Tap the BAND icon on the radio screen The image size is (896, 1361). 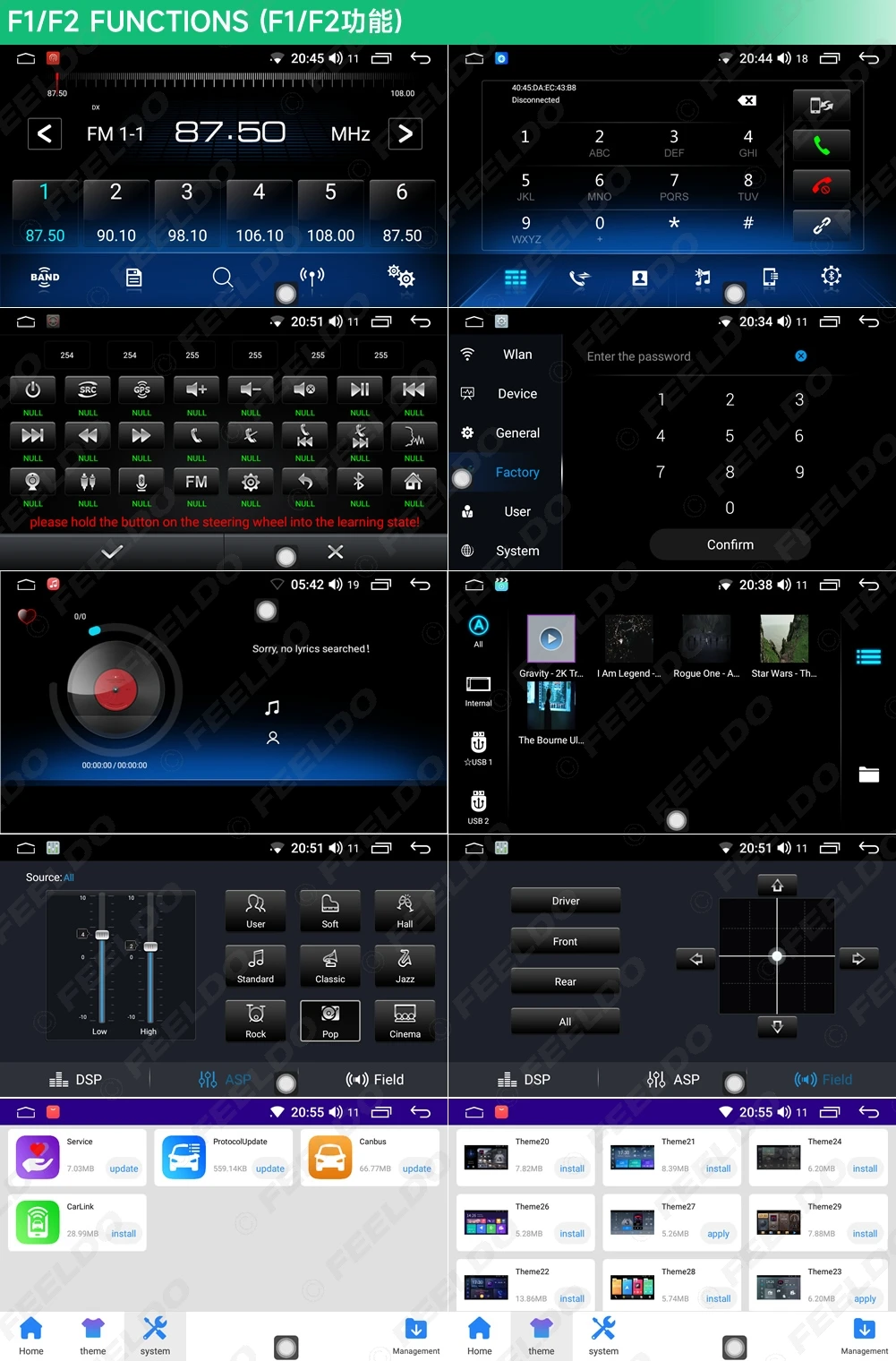pos(45,278)
